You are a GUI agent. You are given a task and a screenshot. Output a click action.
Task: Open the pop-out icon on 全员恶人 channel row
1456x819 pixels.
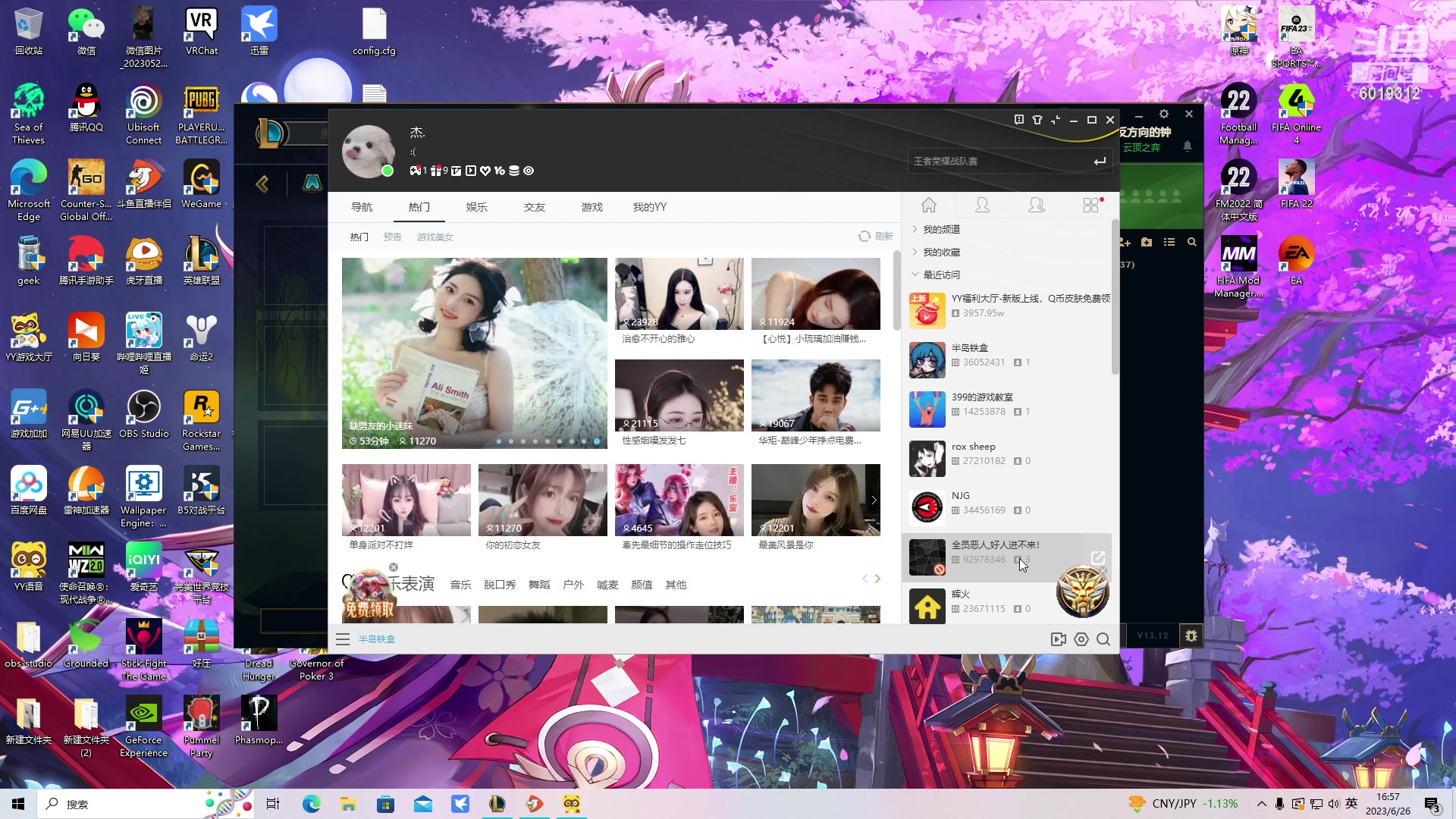click(1097, 557)
